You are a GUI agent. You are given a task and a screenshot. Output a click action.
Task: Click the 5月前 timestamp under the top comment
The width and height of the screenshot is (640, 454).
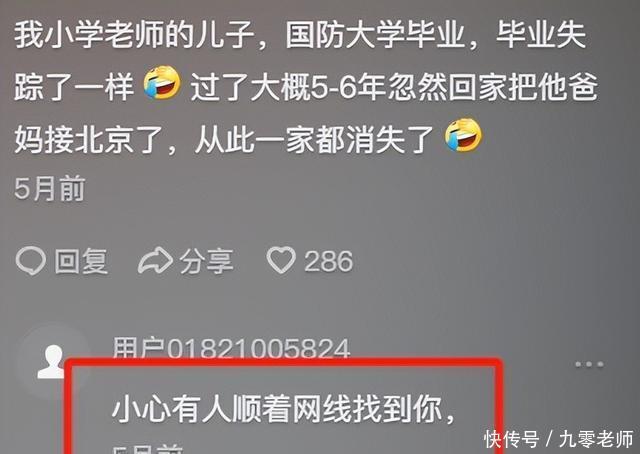(x=50, y=189)
